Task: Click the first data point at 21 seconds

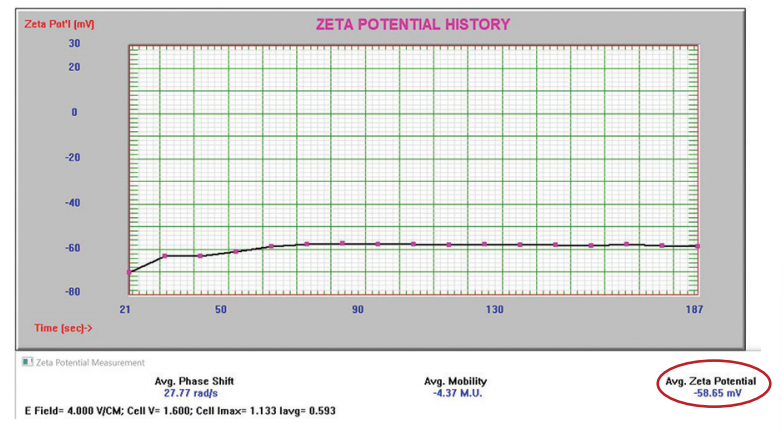Action: [128, 272]
